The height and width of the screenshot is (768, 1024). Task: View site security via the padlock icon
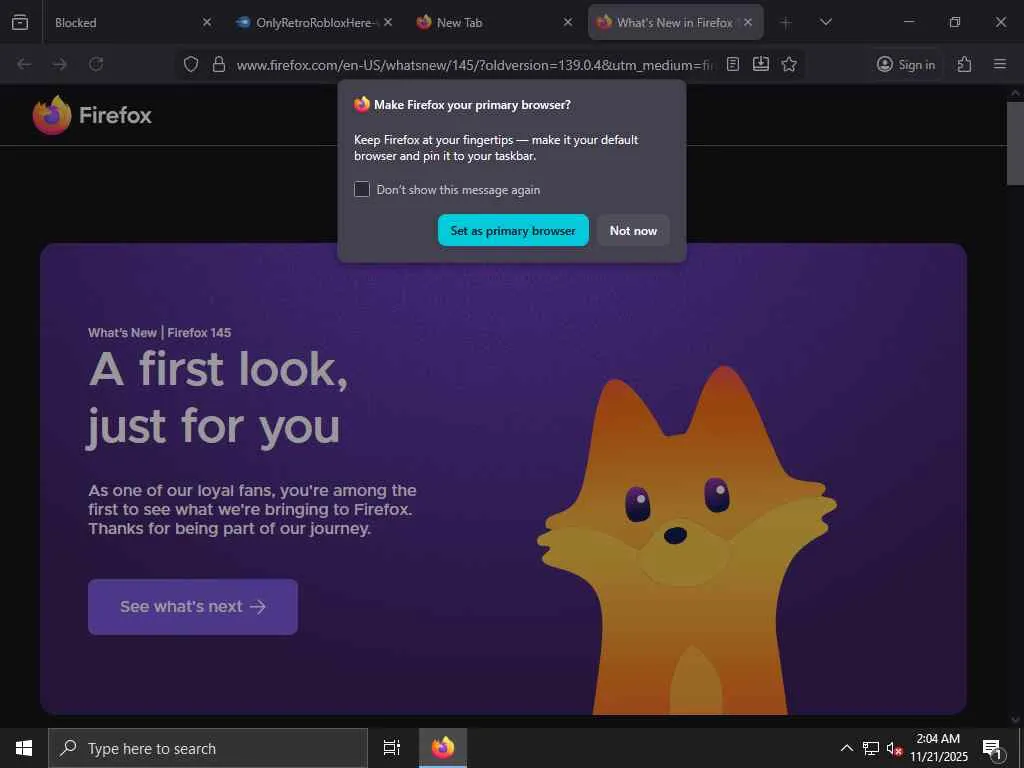[x=219, y=64]
